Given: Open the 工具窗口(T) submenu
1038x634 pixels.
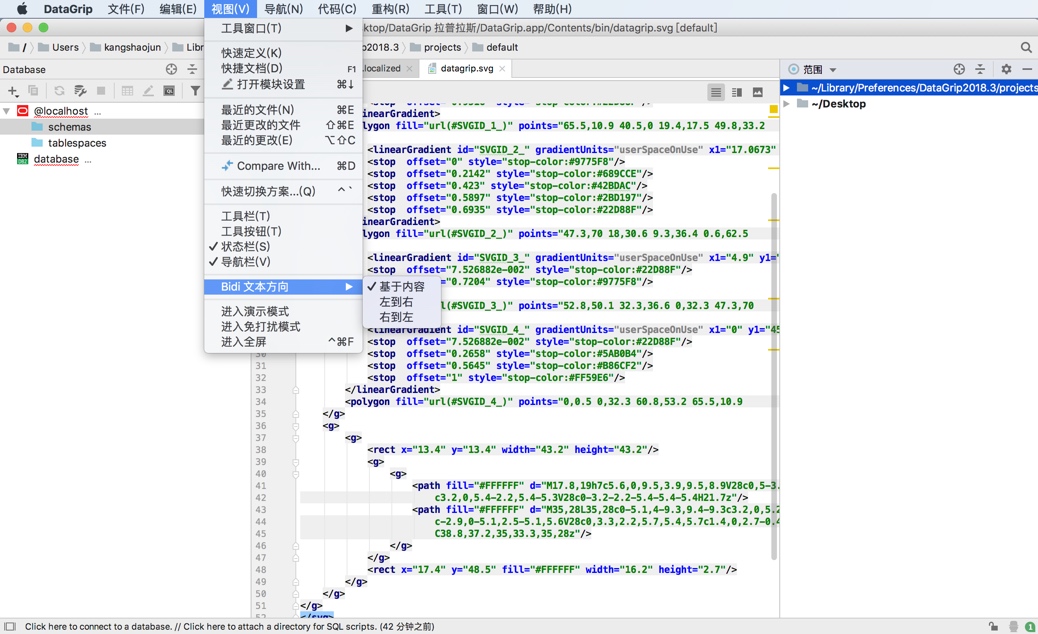Looking at the screenshot, I should 283,28.
